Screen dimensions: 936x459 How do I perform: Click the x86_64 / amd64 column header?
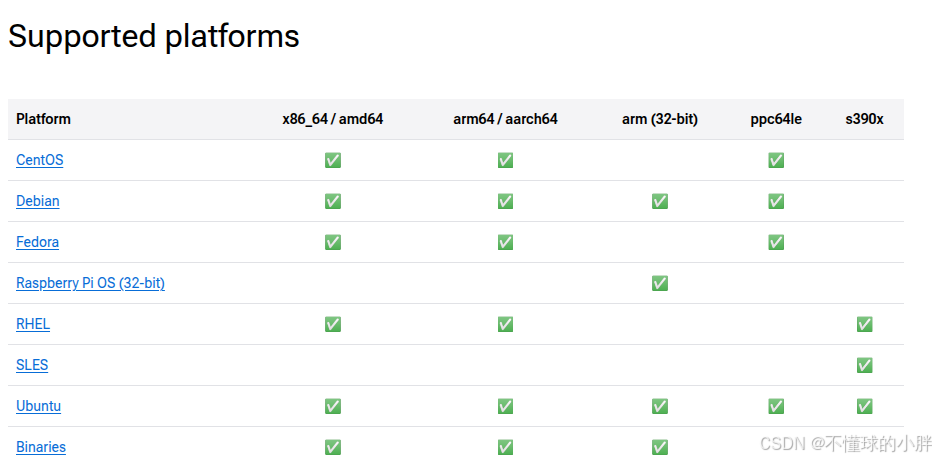332,119
